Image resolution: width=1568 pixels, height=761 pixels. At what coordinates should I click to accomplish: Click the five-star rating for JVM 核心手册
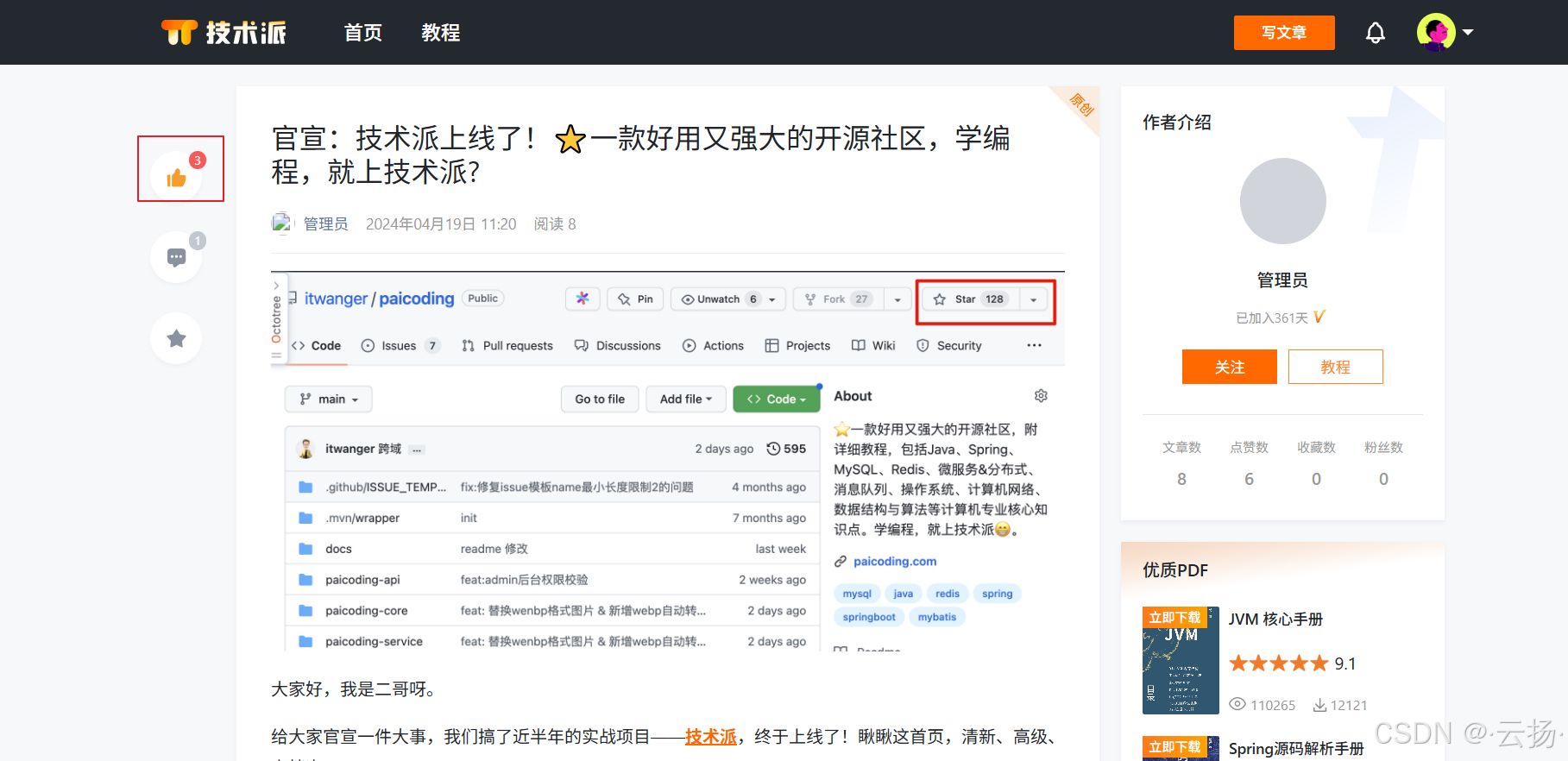tap(1278, 664)
